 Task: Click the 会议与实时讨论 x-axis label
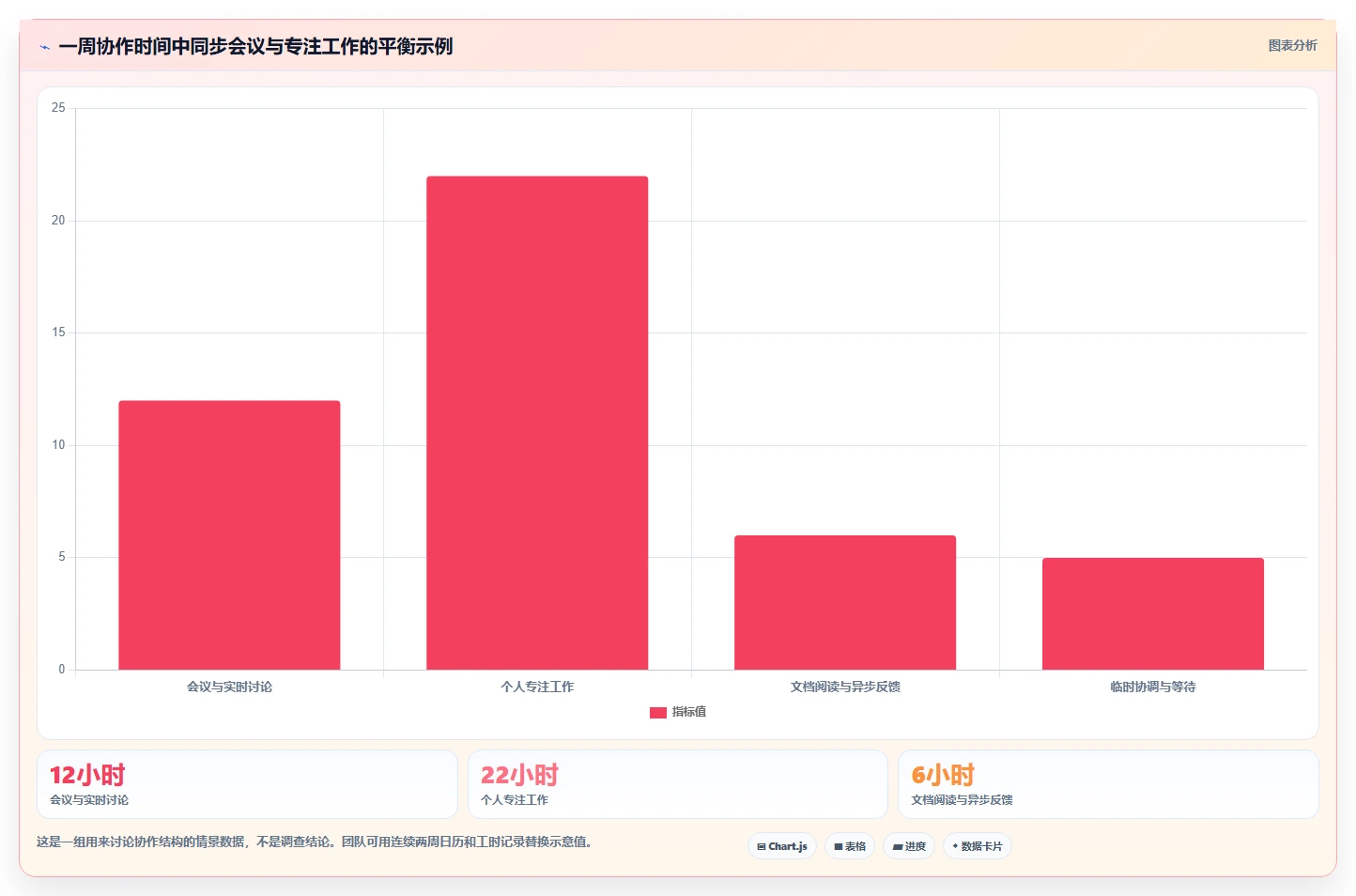tap(229, 687)
